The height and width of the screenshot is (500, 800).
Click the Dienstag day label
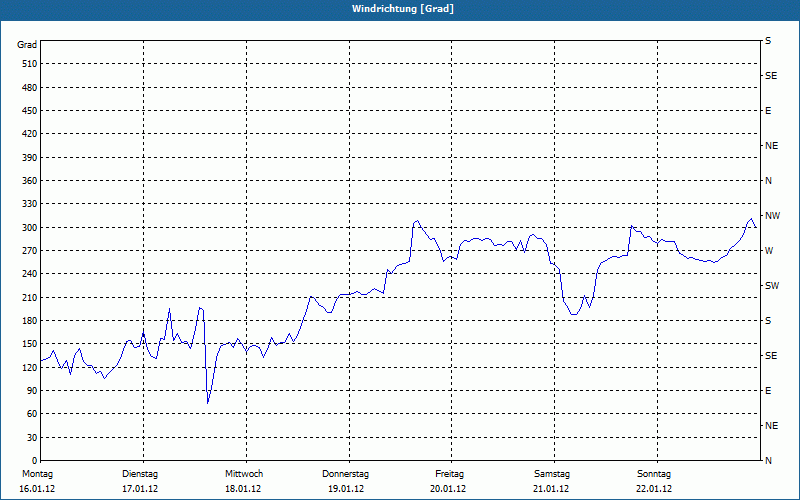[x=140, y=474]
